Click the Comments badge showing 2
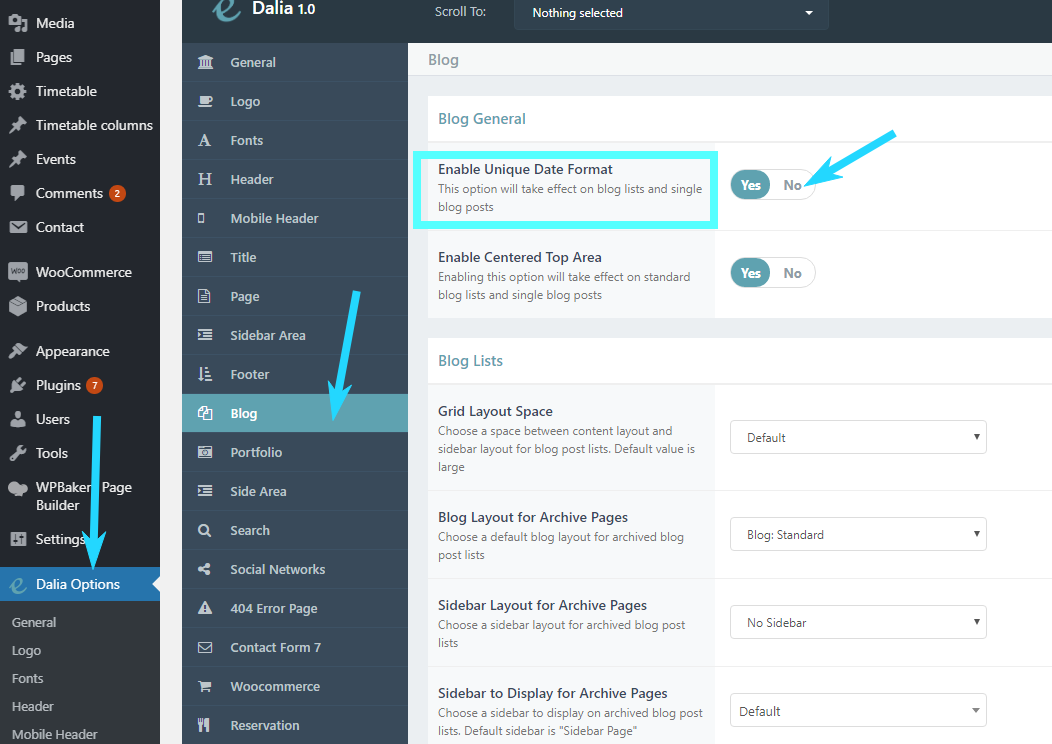 [117, 193]
